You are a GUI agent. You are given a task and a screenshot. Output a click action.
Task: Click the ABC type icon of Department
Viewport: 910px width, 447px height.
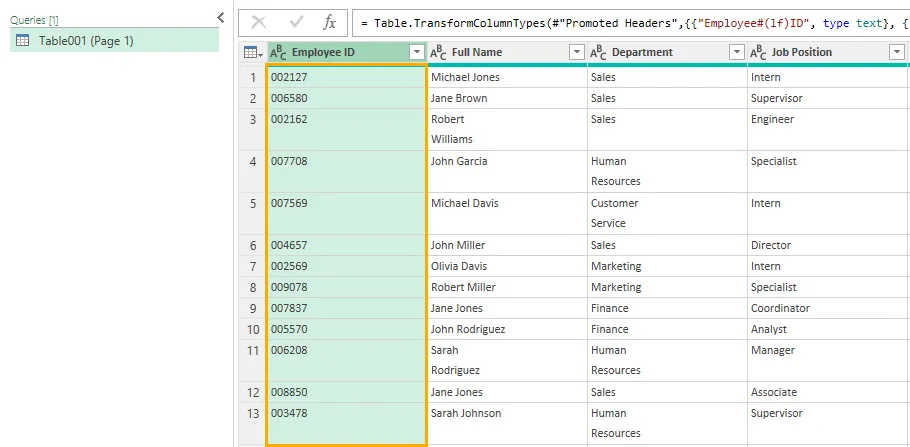[x=598, y=53]
